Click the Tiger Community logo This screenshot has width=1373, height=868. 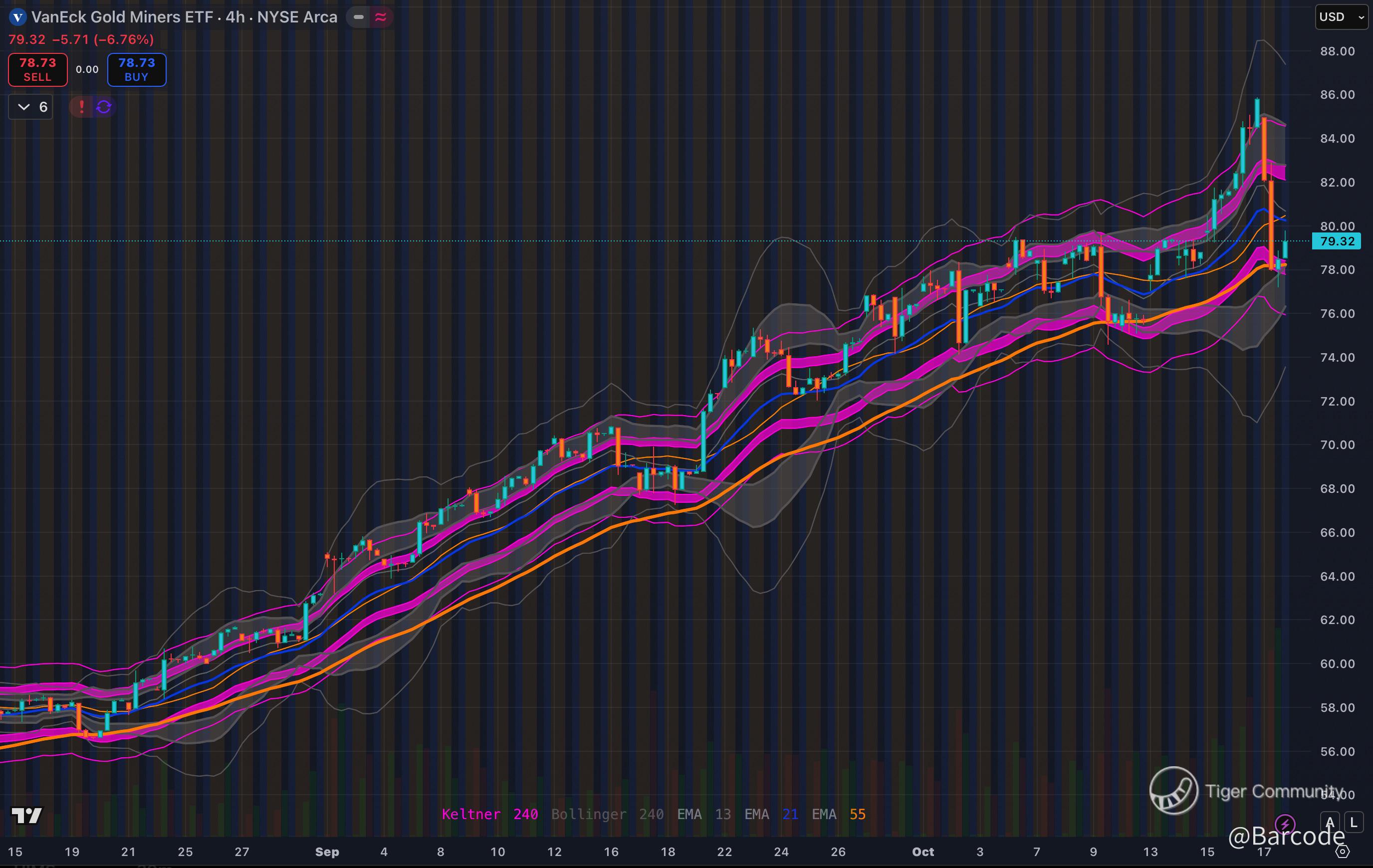[1173, 791]
